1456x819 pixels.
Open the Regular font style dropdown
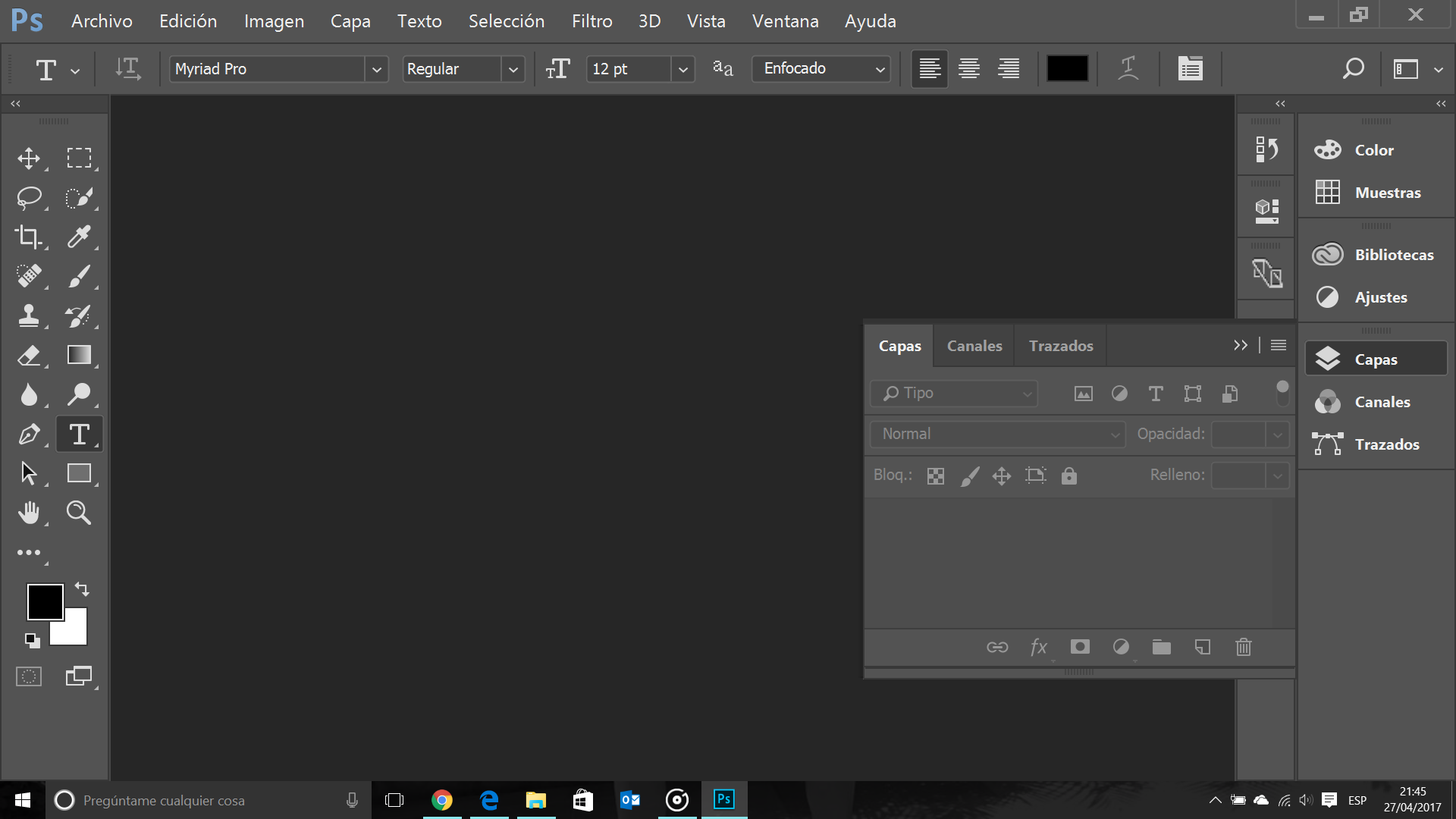coord(513,69)
